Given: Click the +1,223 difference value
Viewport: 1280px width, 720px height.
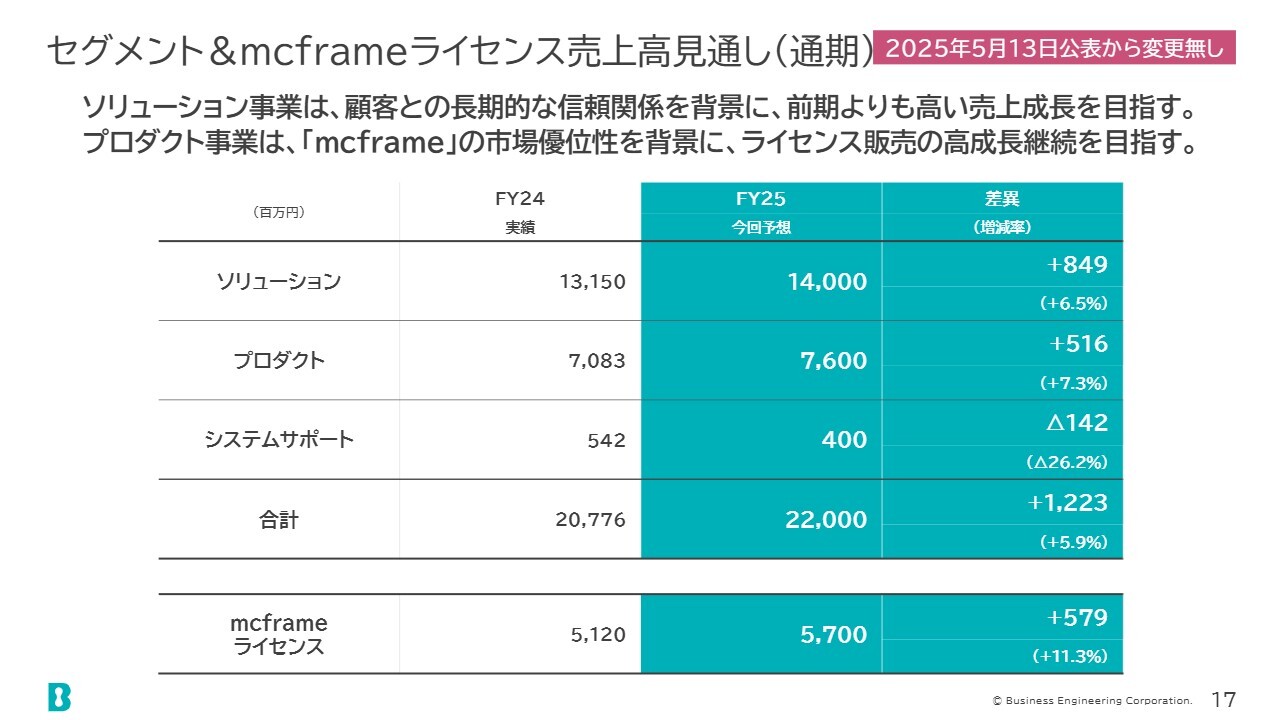Looking at the screenshot, I should coord(1068,502).
